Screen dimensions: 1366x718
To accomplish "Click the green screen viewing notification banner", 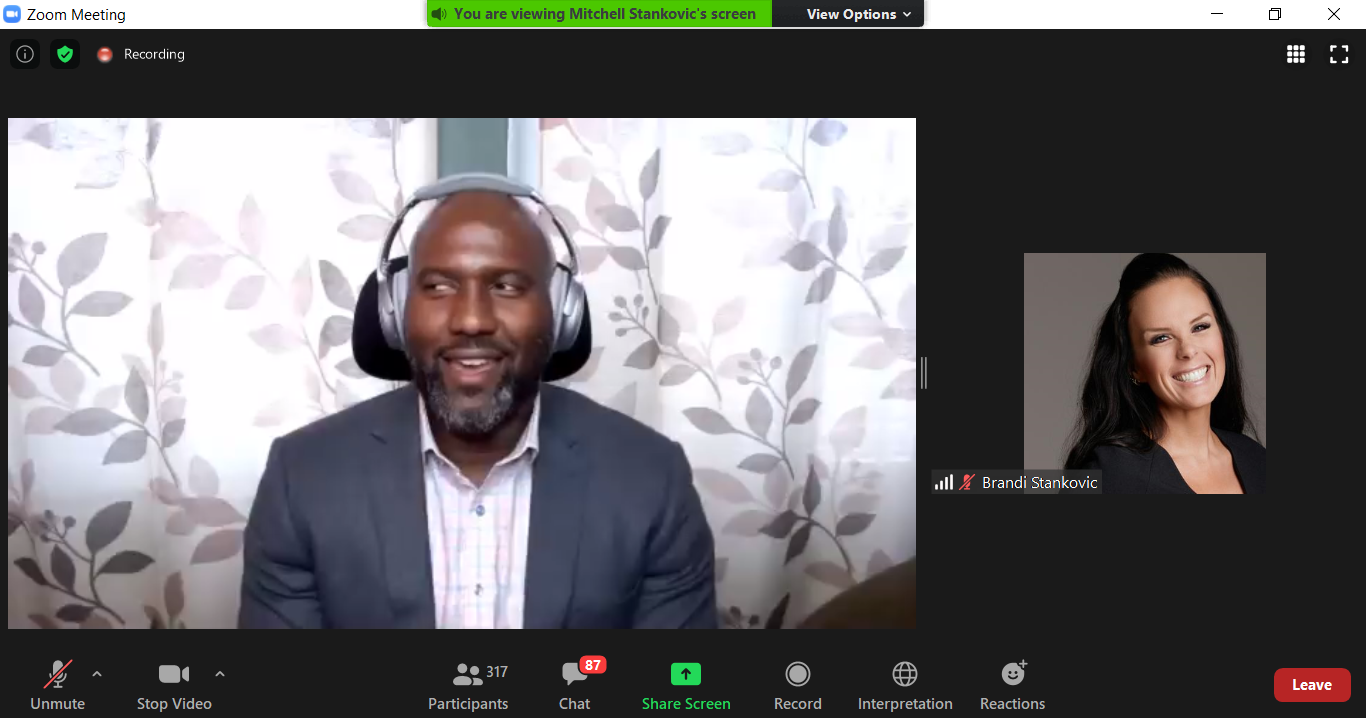I will click(600, 14).
